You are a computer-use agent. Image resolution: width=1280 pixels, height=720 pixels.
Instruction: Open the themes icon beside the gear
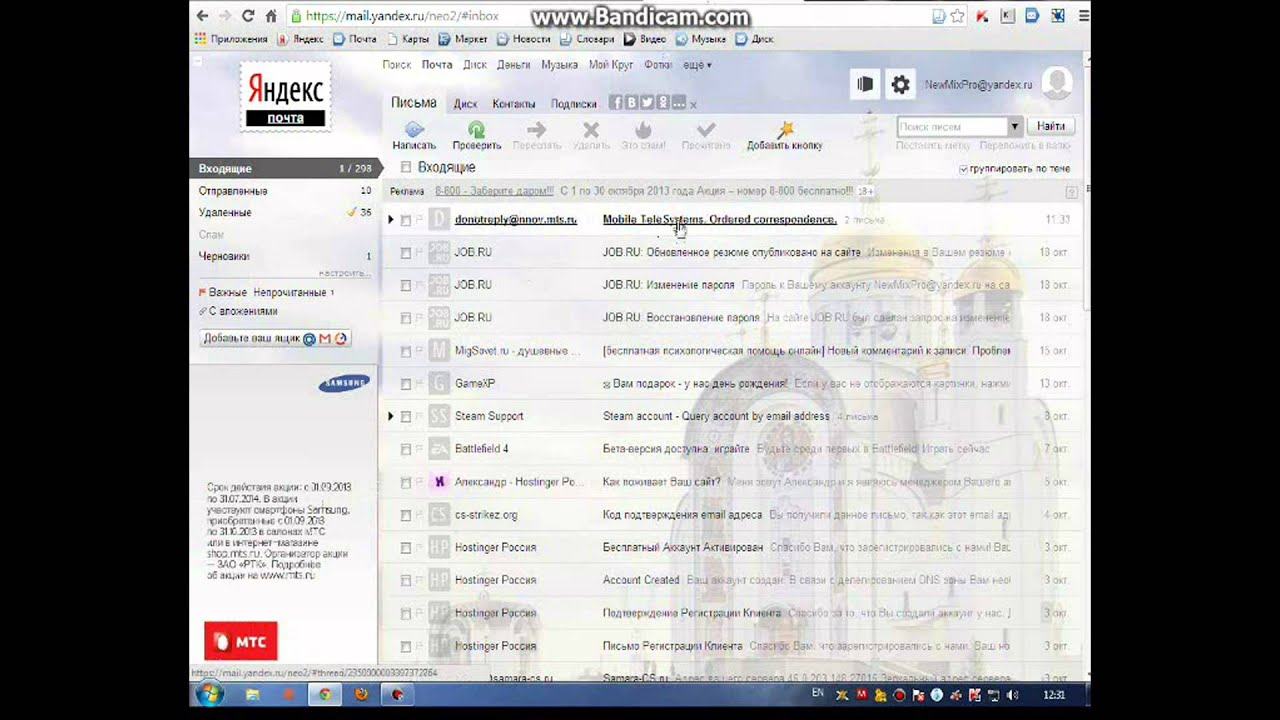tap(865, 85)
